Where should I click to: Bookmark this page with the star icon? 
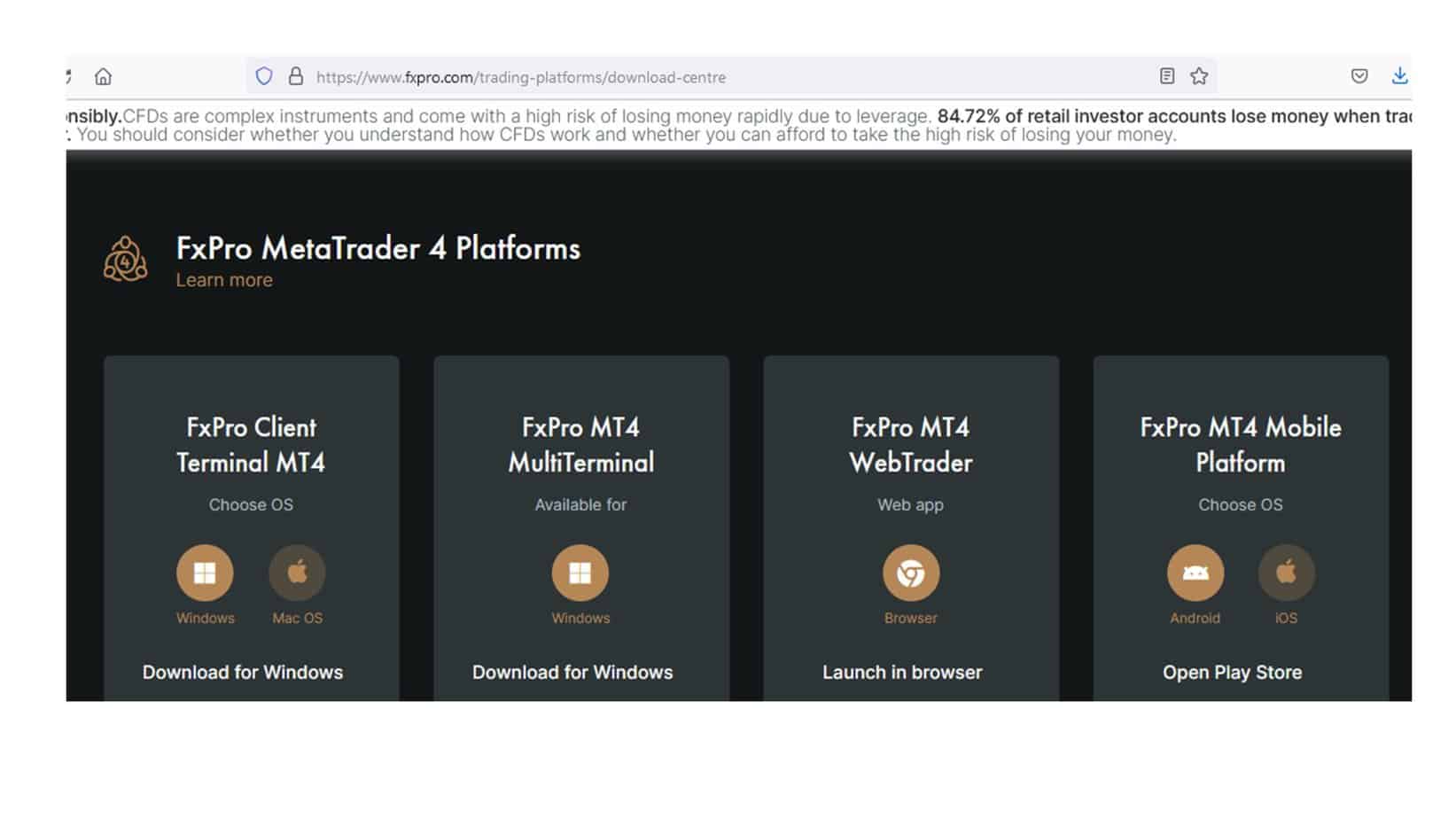pyautogui.click(x=1199, y=76)
